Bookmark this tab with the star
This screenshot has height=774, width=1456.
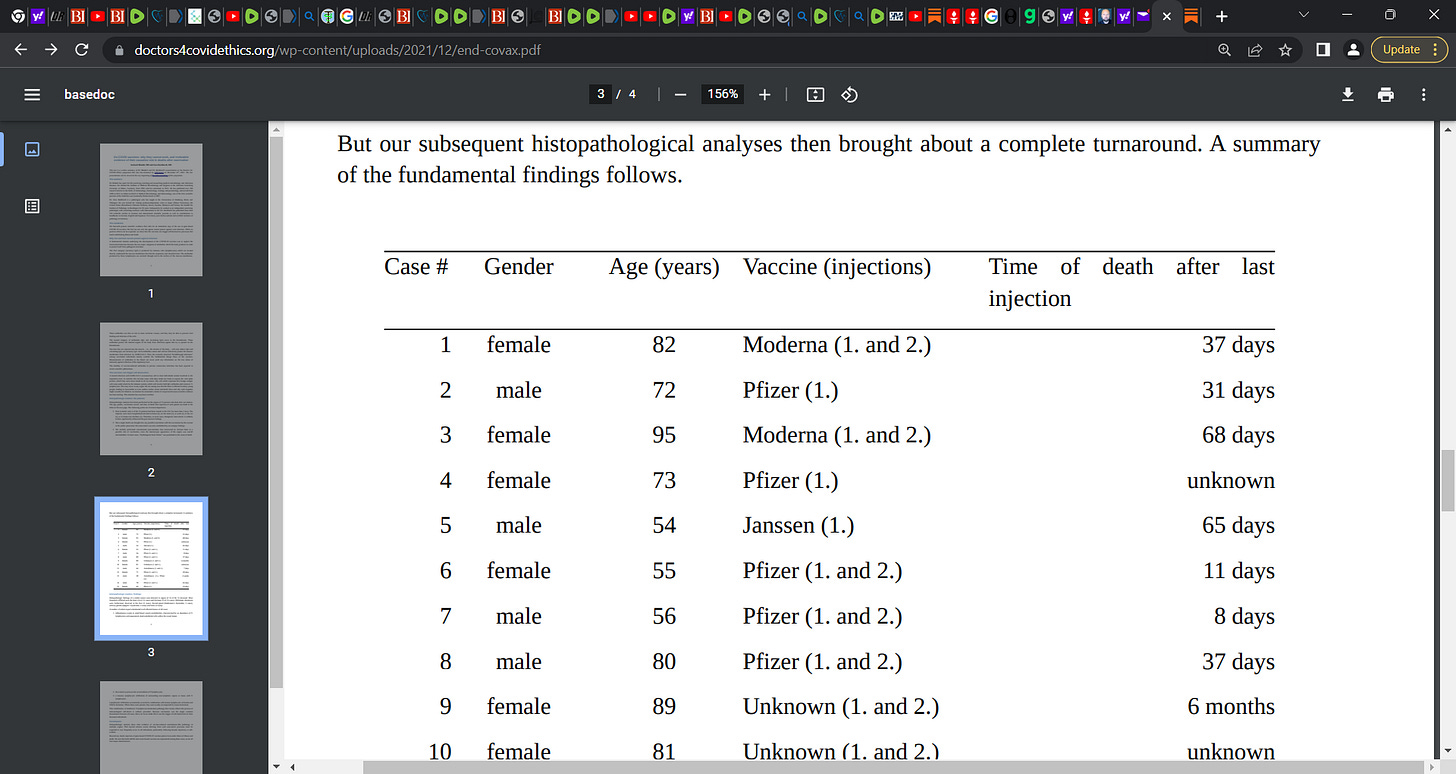point(1285,49)
